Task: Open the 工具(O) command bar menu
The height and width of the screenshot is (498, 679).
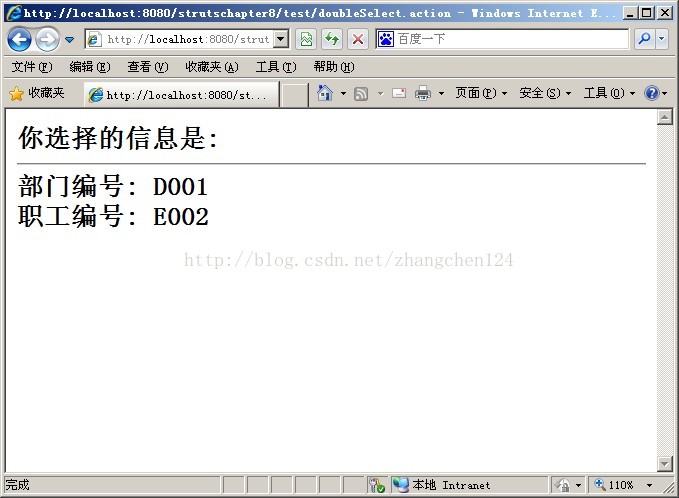Action: pos(609,93)
